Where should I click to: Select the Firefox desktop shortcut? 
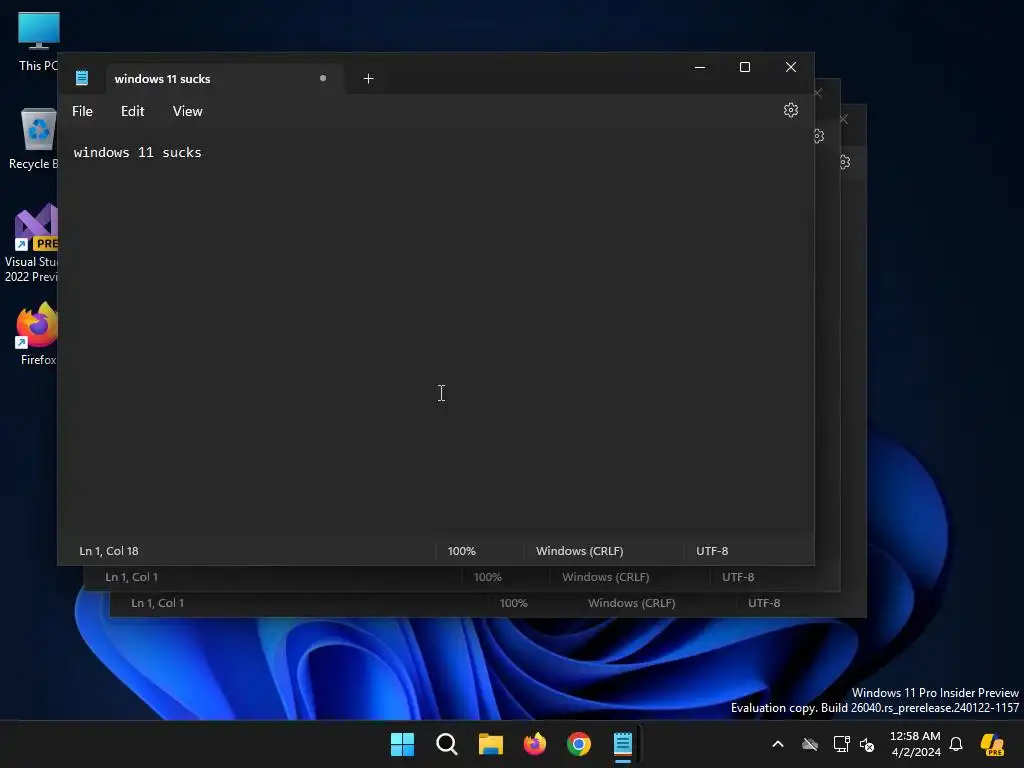(x=37, y=334)
